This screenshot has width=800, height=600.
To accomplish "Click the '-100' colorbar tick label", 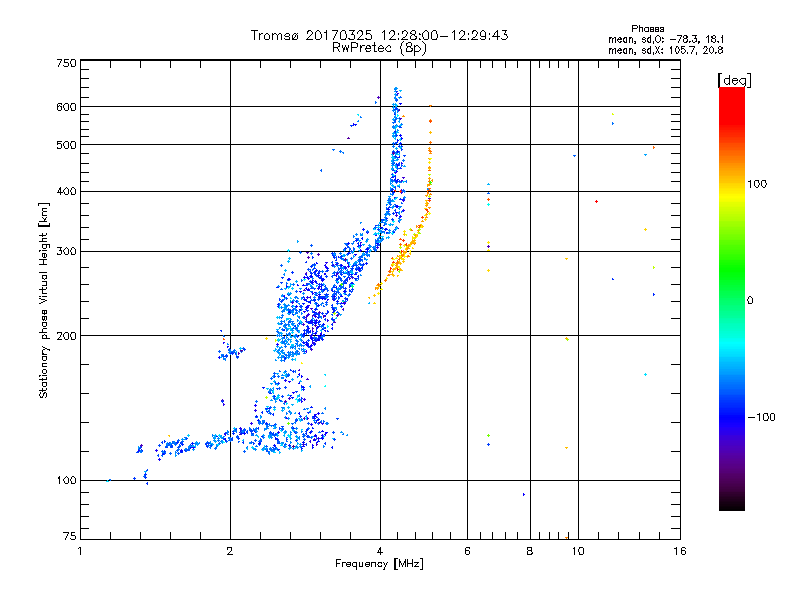I will (x=761, y=417).
